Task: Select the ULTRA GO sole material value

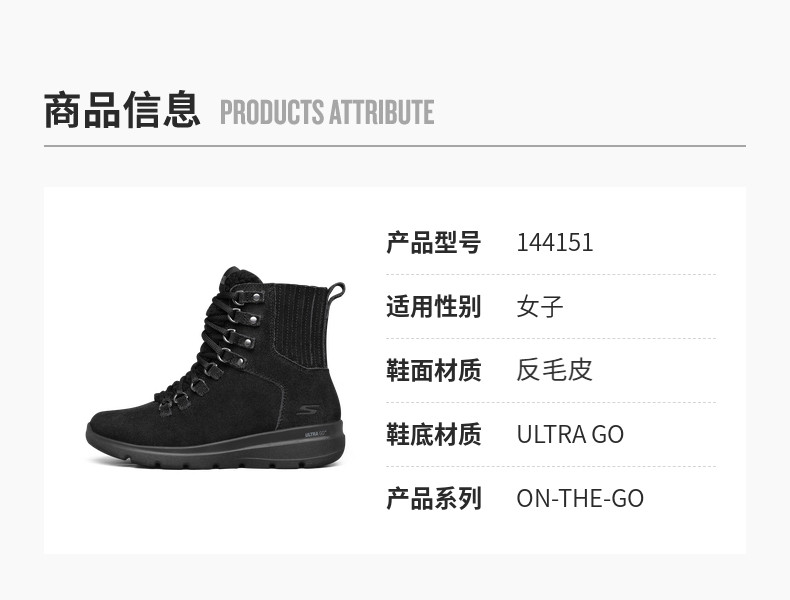Action: (x=570, y=435)
